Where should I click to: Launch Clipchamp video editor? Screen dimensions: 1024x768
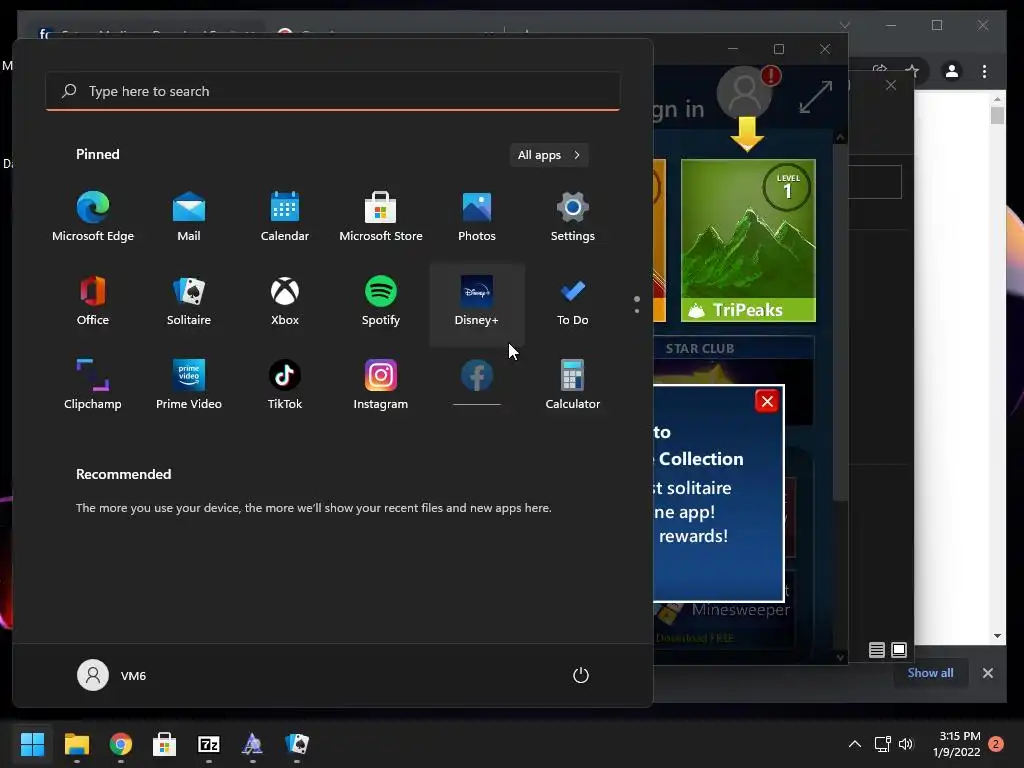tap(93, 385)
